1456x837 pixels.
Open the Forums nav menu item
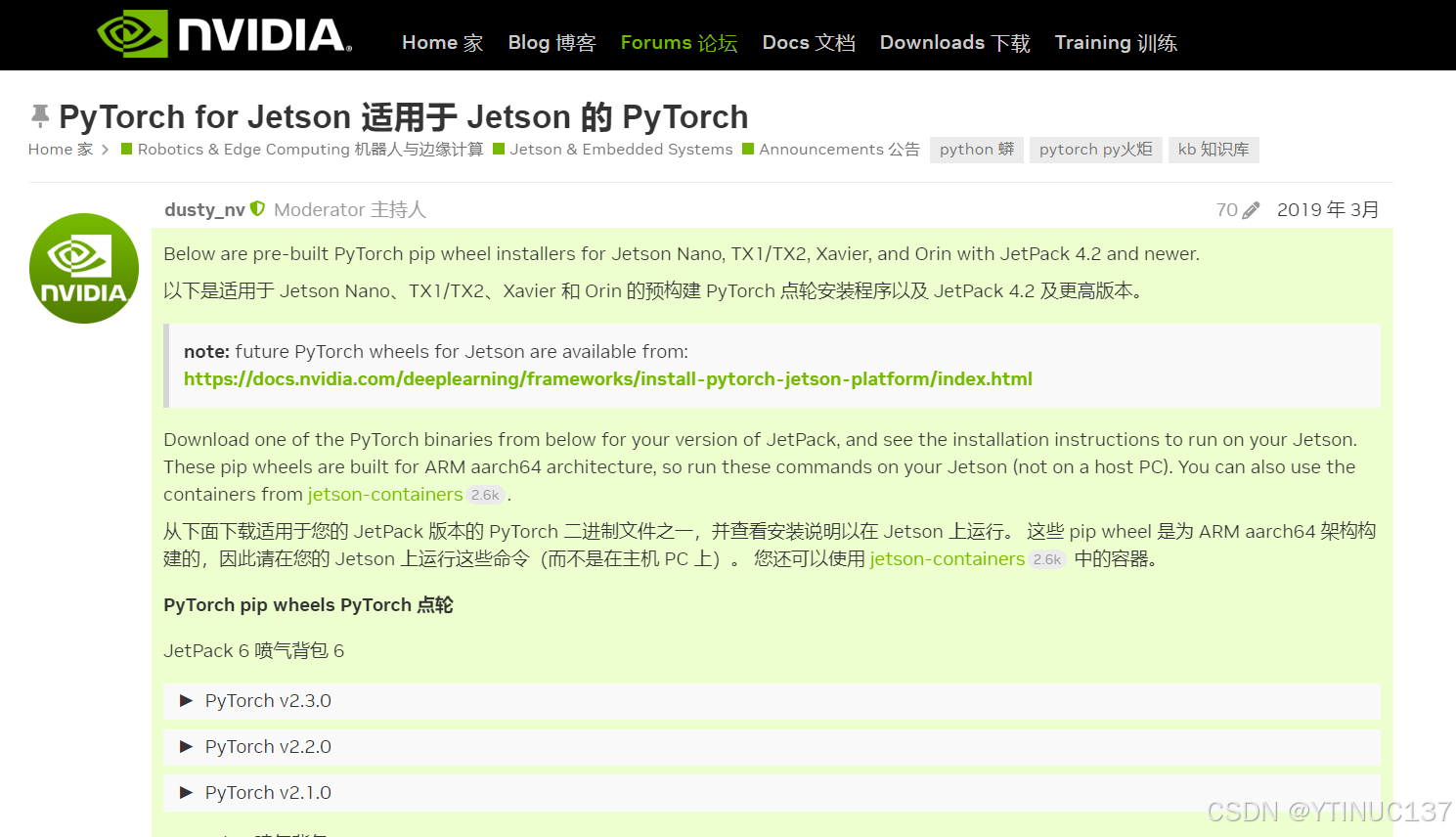[x=679, y=43]
